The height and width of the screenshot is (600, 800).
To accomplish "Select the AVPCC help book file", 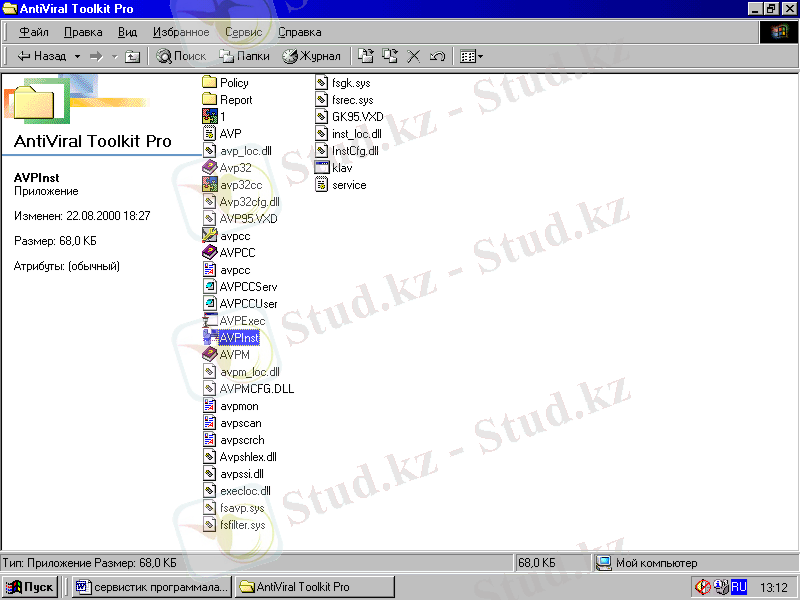I will pyautogui.click(x=229, y=253).
